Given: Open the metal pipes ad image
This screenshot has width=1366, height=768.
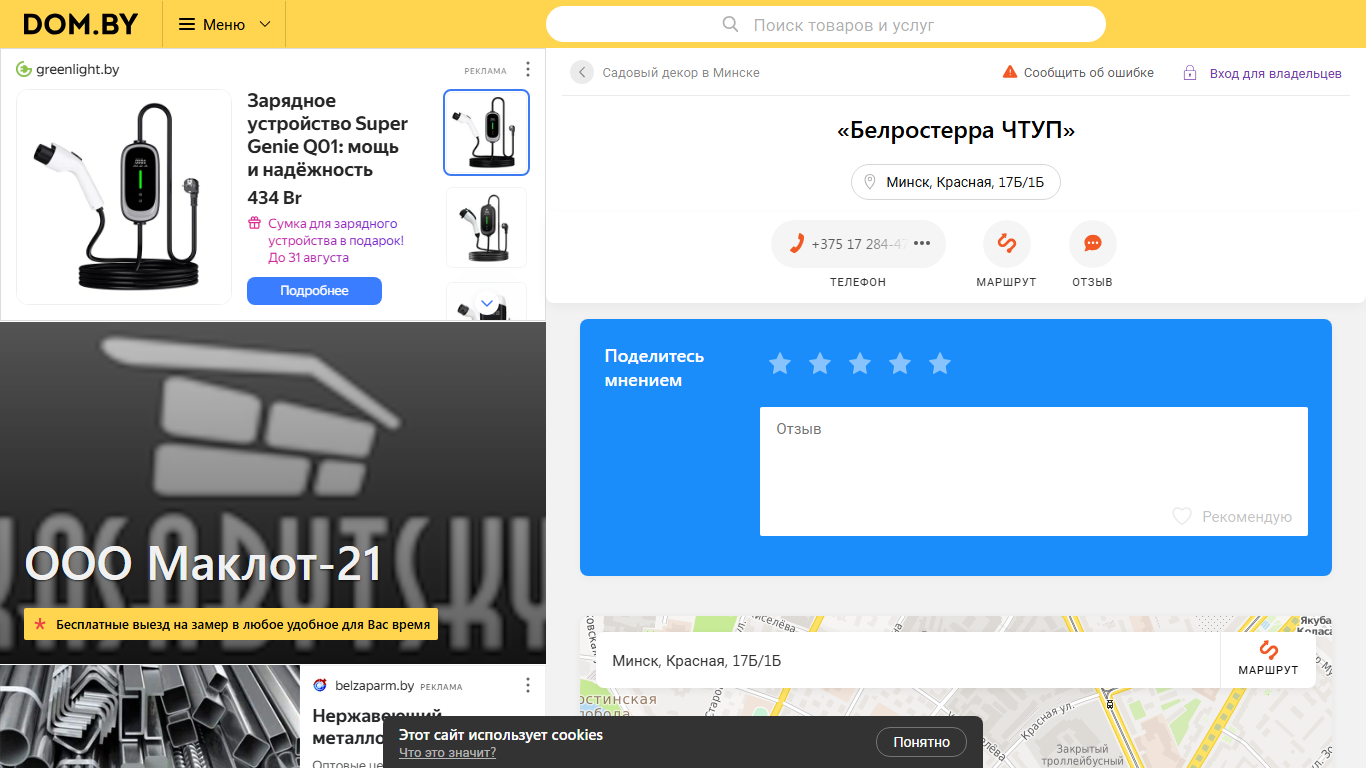Looking at the screenshot, I should (150, 716).
